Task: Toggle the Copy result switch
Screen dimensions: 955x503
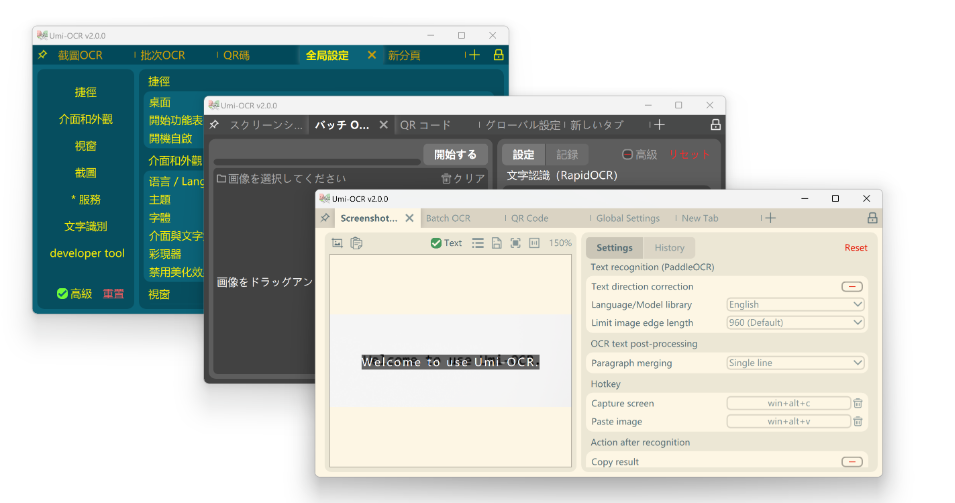Action: tap(851, 462)
